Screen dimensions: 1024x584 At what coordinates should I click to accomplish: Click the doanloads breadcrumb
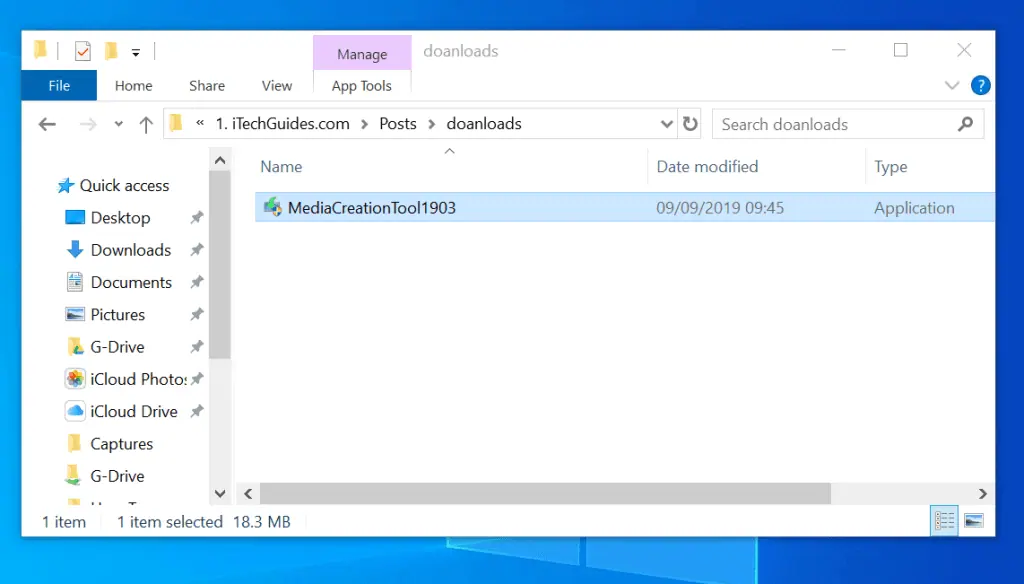click(484, 123)
